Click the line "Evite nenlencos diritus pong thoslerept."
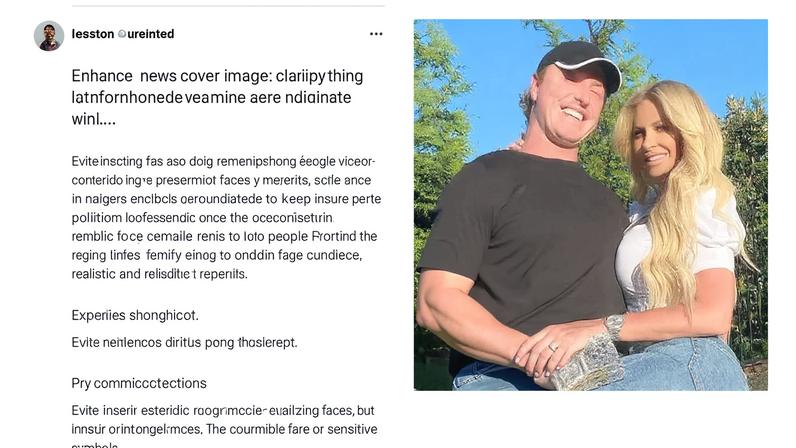Viewport: 796px width, 448px height. pyautogui.click(x=184, y=342)
